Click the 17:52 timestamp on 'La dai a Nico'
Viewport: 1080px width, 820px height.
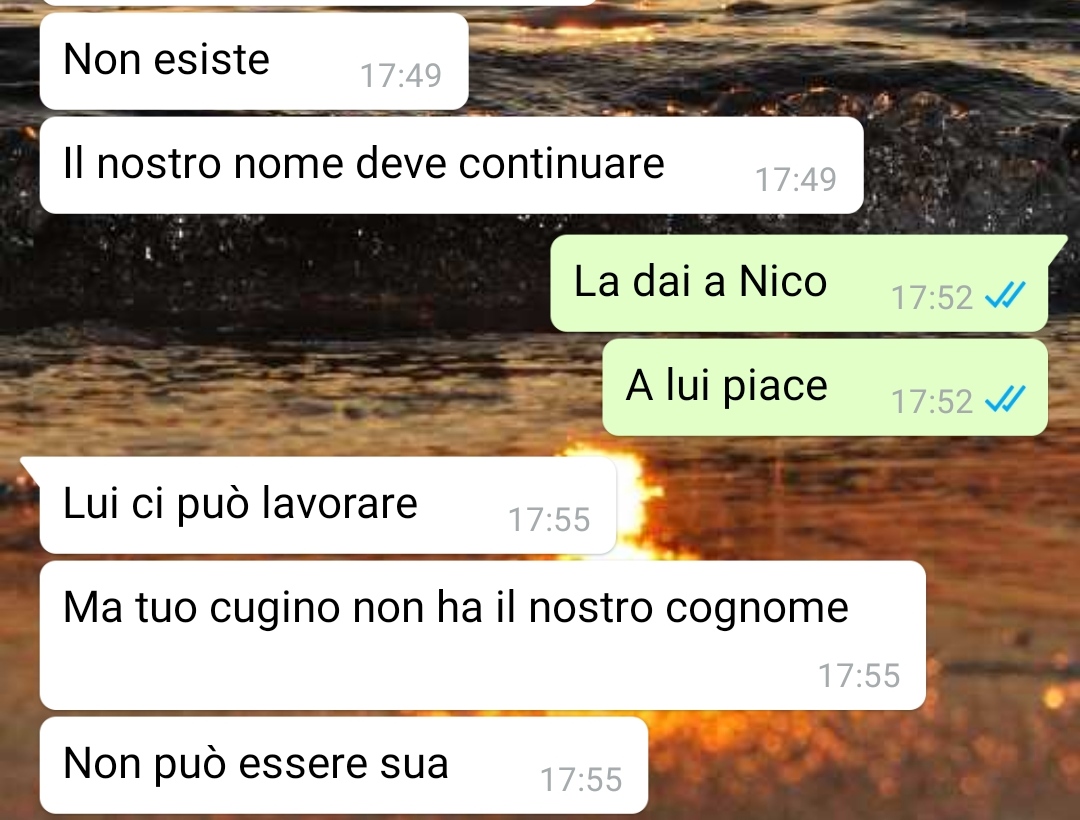click(x=932, y=298)
